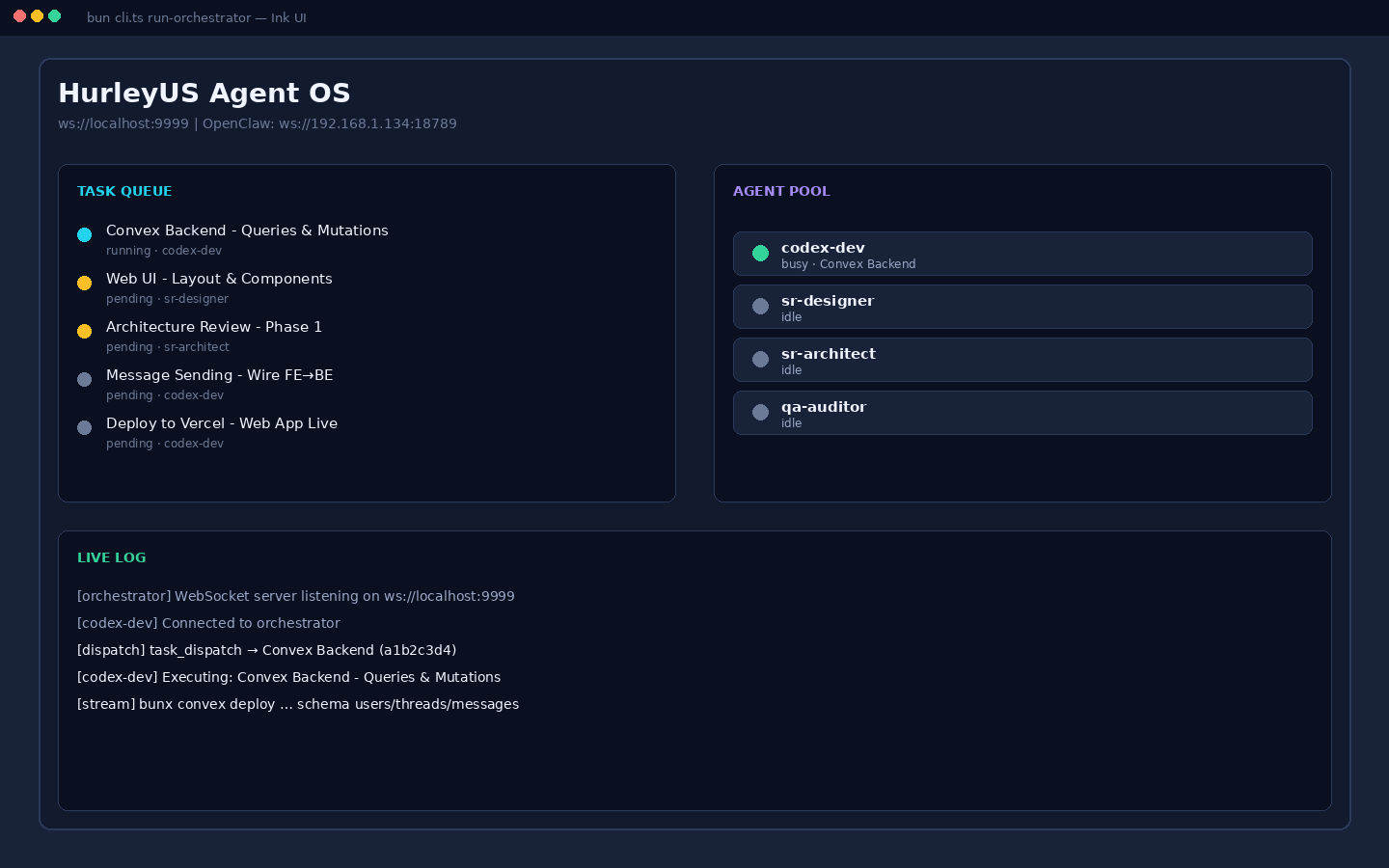Click the HurleyUS Agent OS title
Screen dimensions: 1389x868
[x=204, y=93]
